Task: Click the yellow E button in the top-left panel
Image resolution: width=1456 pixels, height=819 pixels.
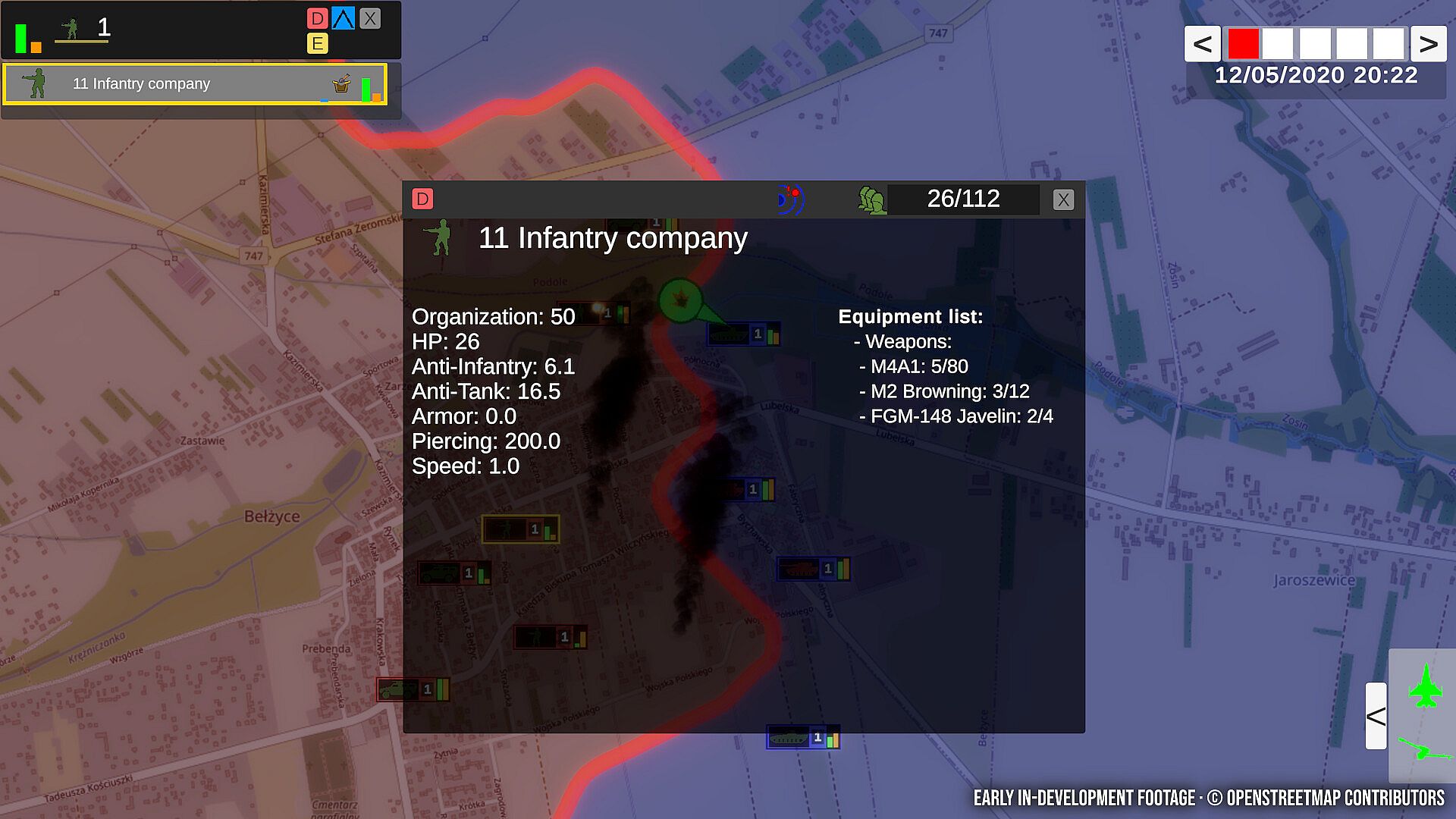Action: [x=318, y=43]
